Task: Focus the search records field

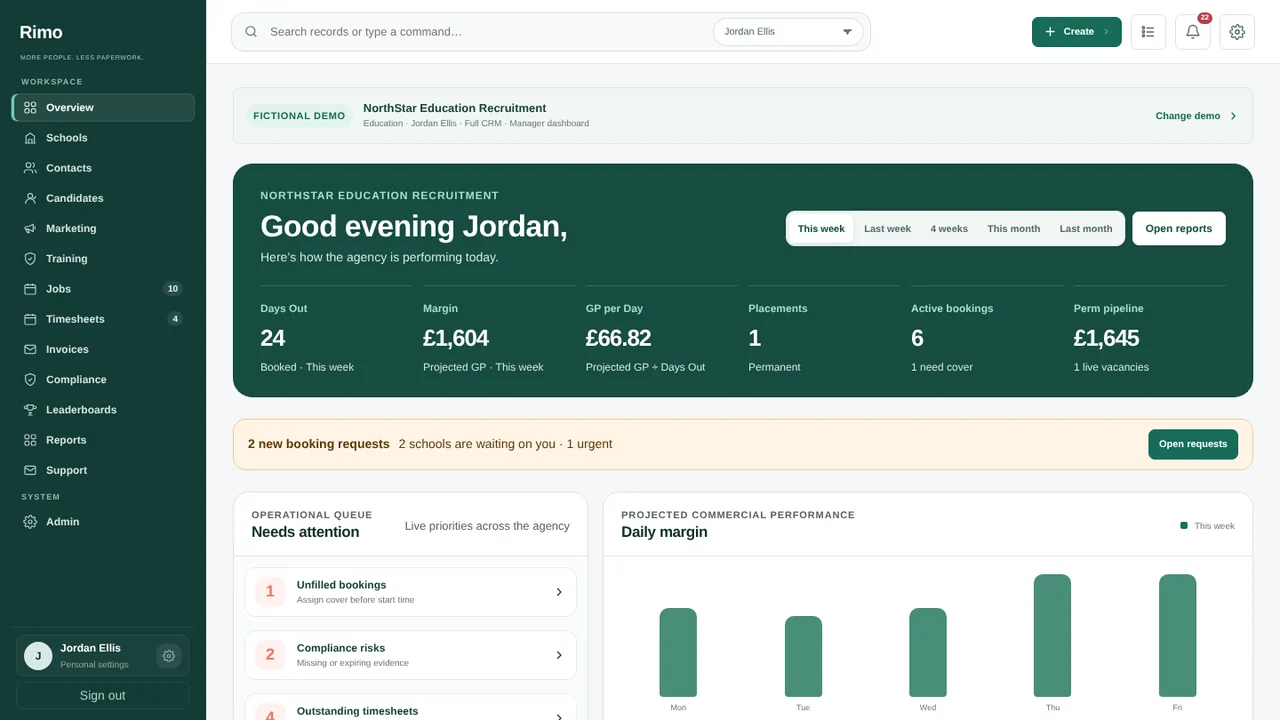Action: pos(485,32)
